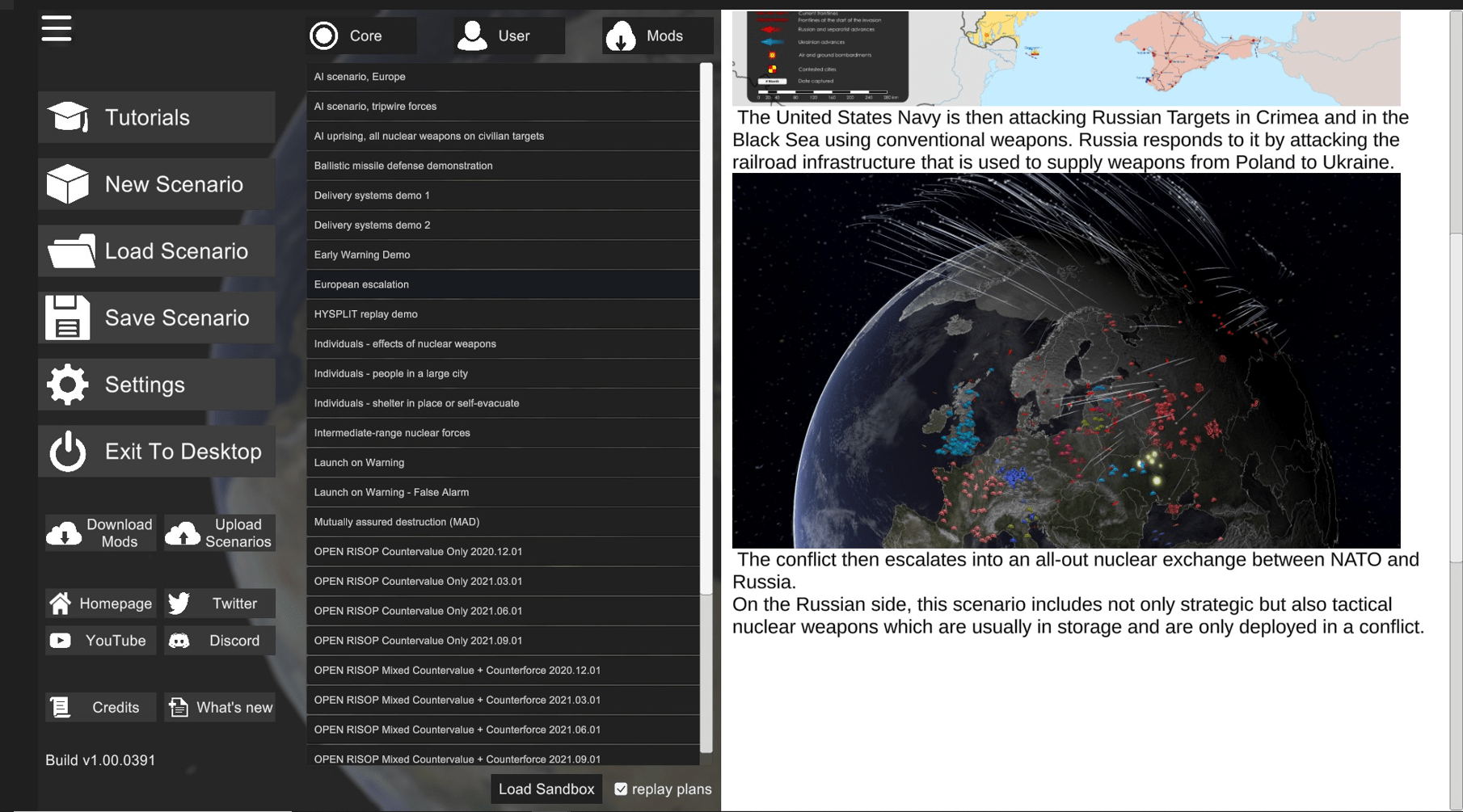Open the Twitter link
1463x812 pixels.
(220, 604)
